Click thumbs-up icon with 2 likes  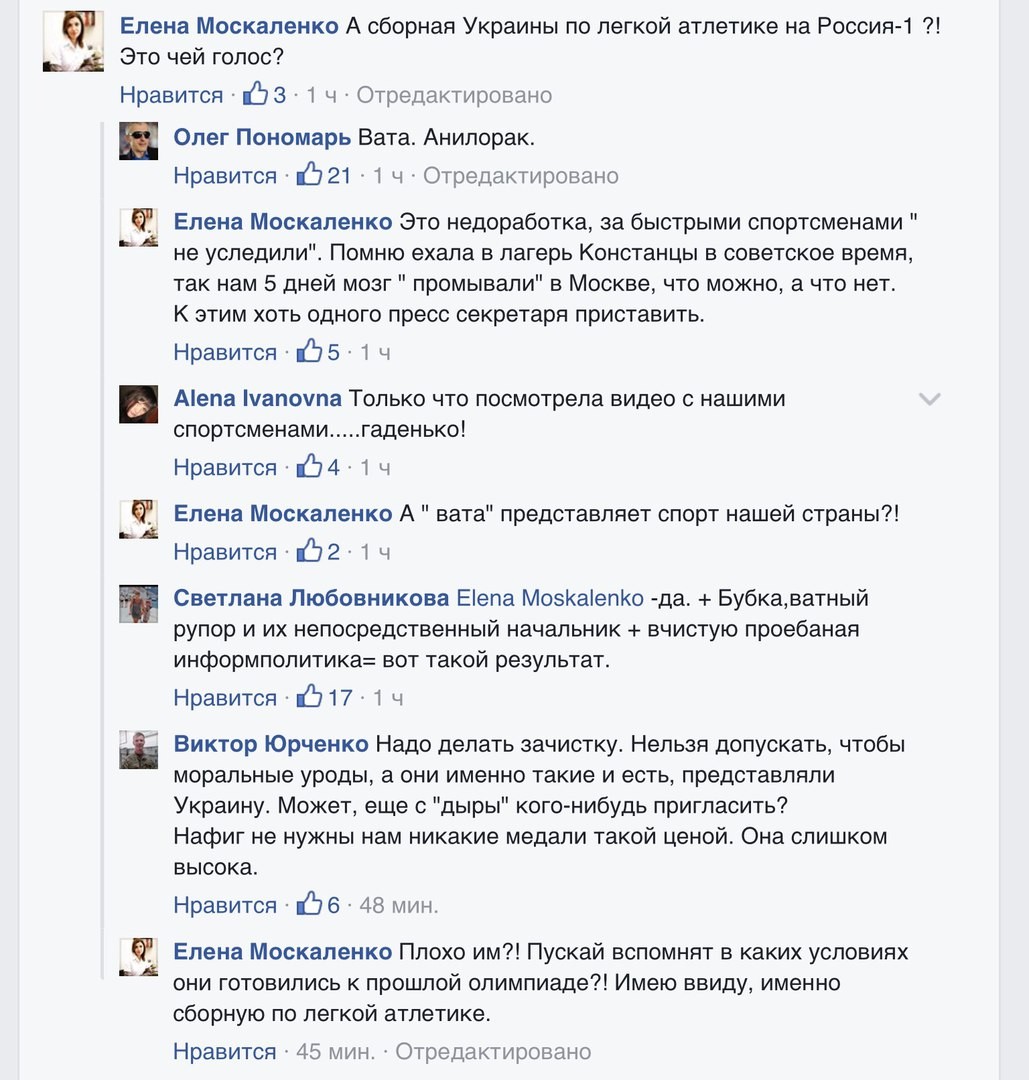pyautogui.click(x=310, y=550)
